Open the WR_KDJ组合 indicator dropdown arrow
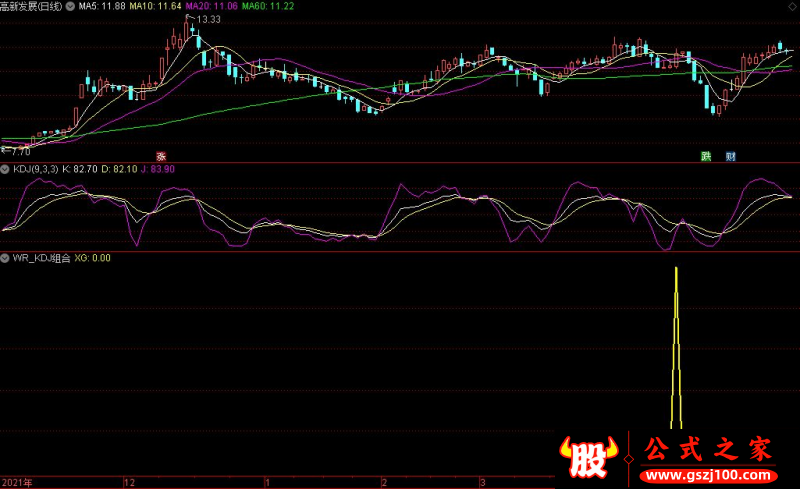The height and width of the screenshot is (489, 800). pos(5,258)
